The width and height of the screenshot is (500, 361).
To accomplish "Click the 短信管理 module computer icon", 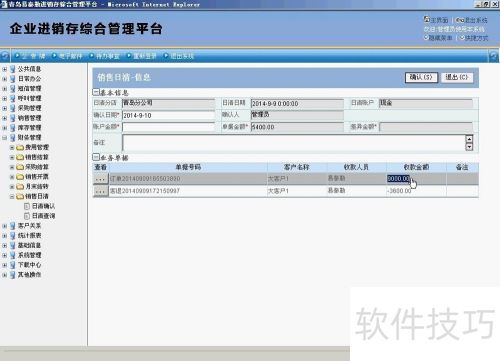I will point(13,89).
